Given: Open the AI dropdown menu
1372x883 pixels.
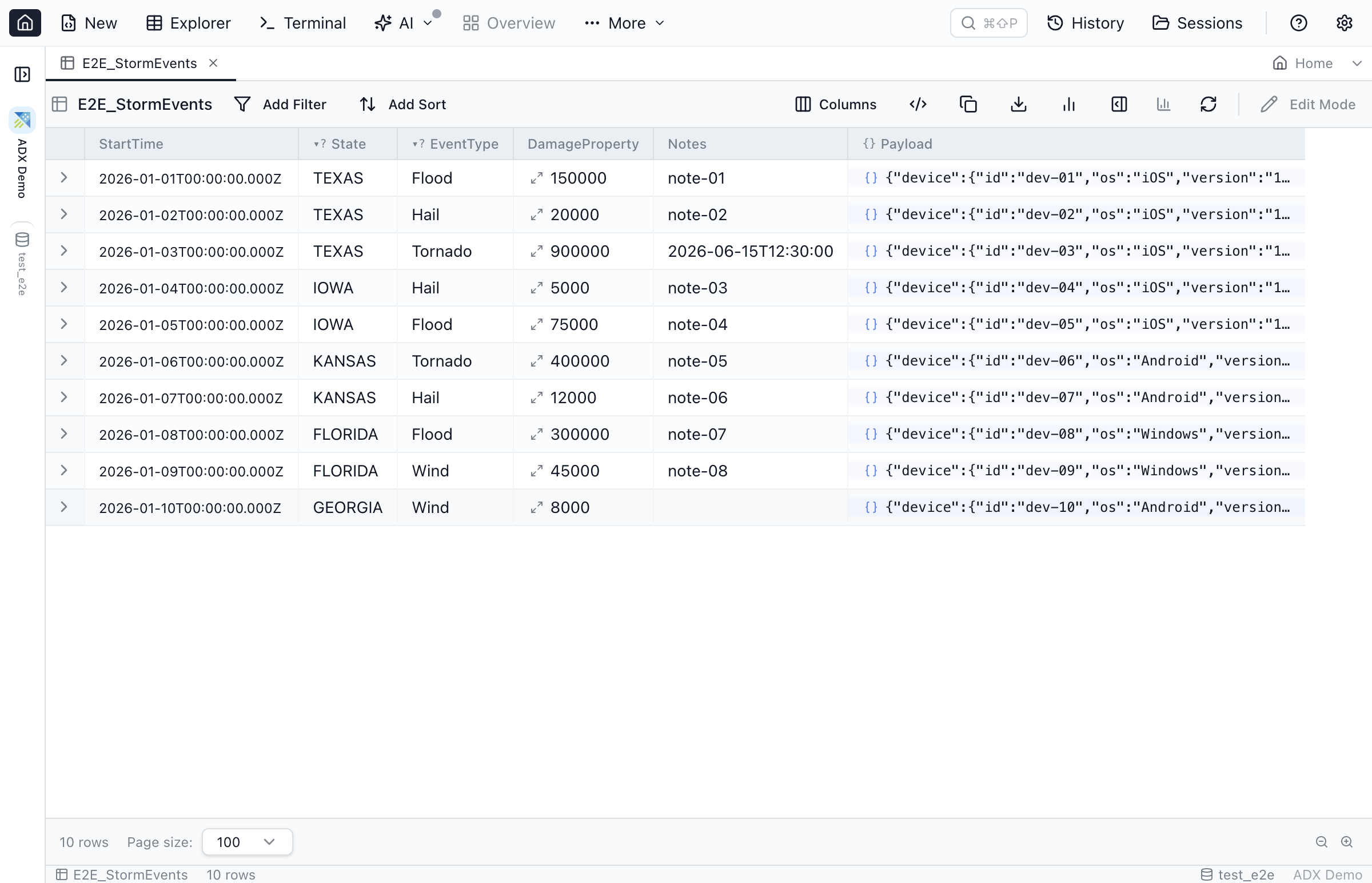Looking at the screenshot, I should click(404, 23).
